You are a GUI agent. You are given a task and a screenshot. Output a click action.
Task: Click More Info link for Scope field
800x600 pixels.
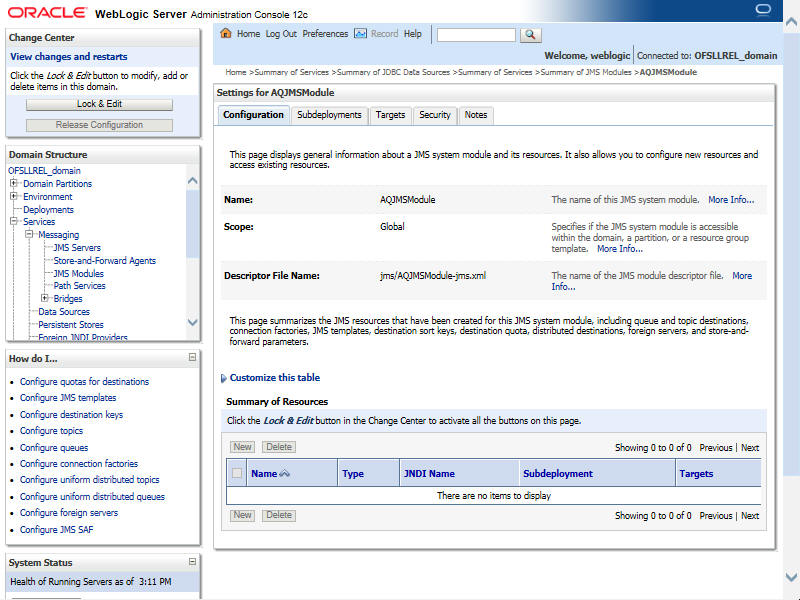(620, 249)
